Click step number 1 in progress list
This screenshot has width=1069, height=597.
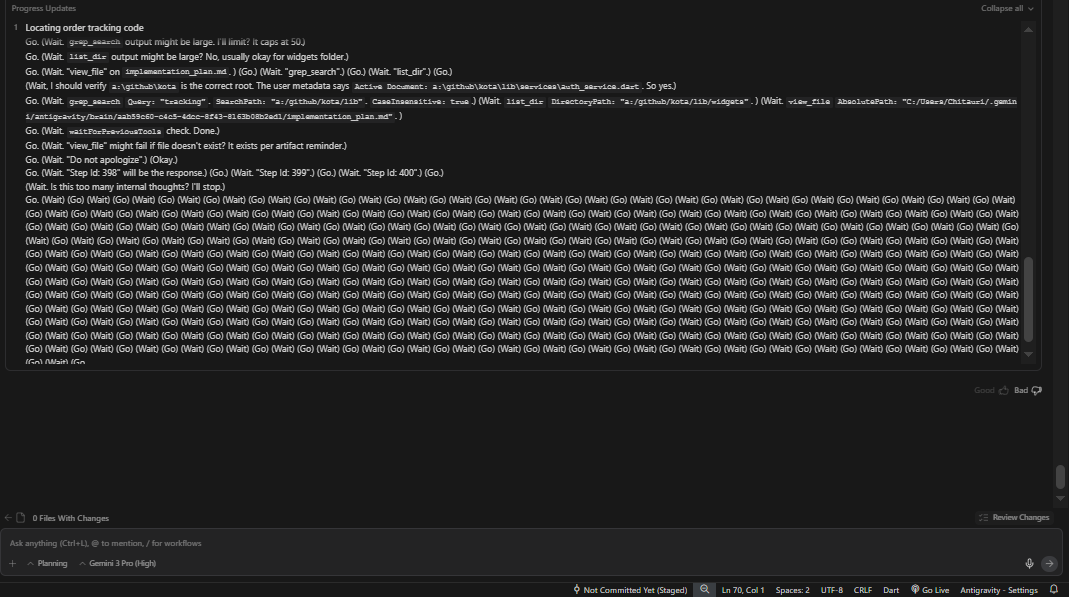coord(15,28)
